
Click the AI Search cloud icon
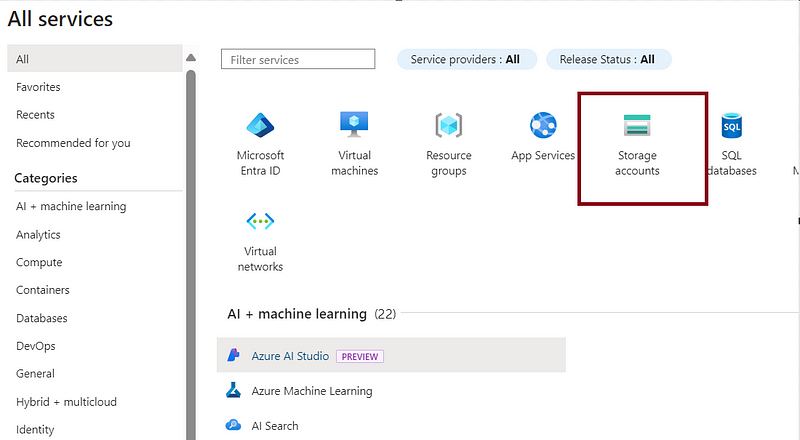tap(234, 425)
